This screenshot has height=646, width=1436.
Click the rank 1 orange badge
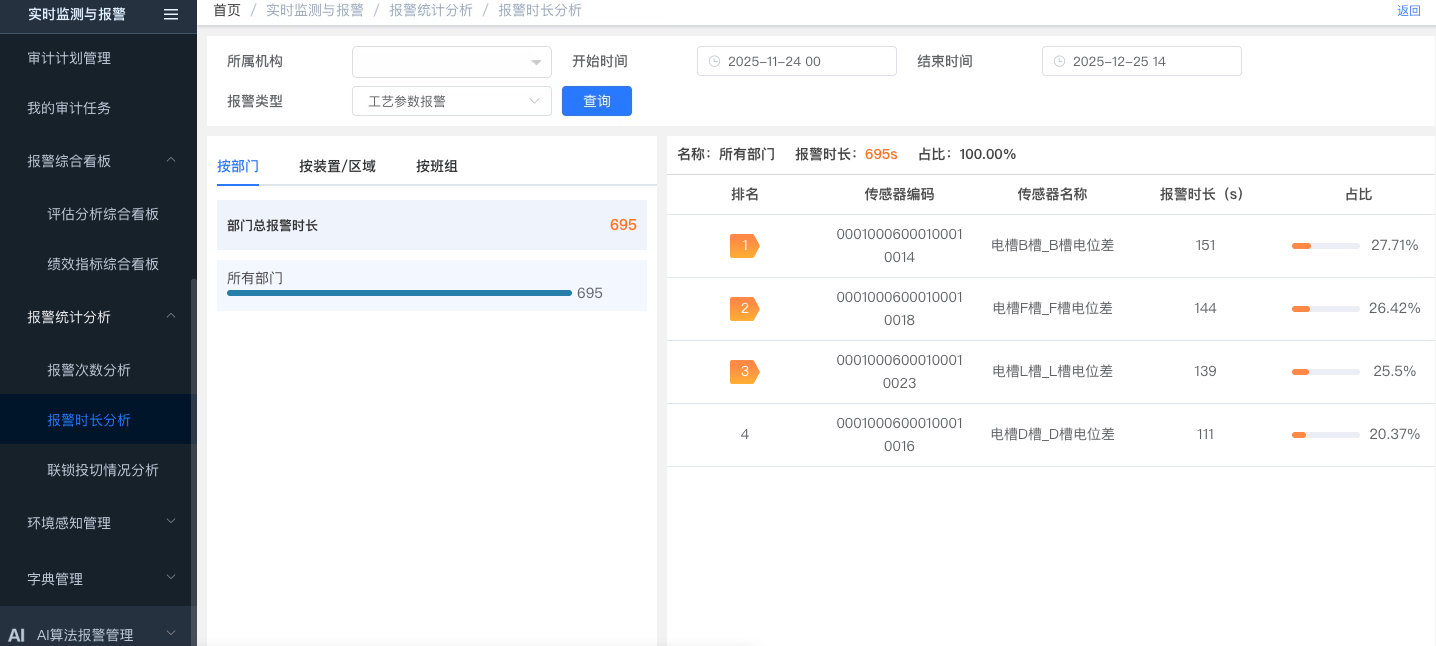tap(744, 245)
